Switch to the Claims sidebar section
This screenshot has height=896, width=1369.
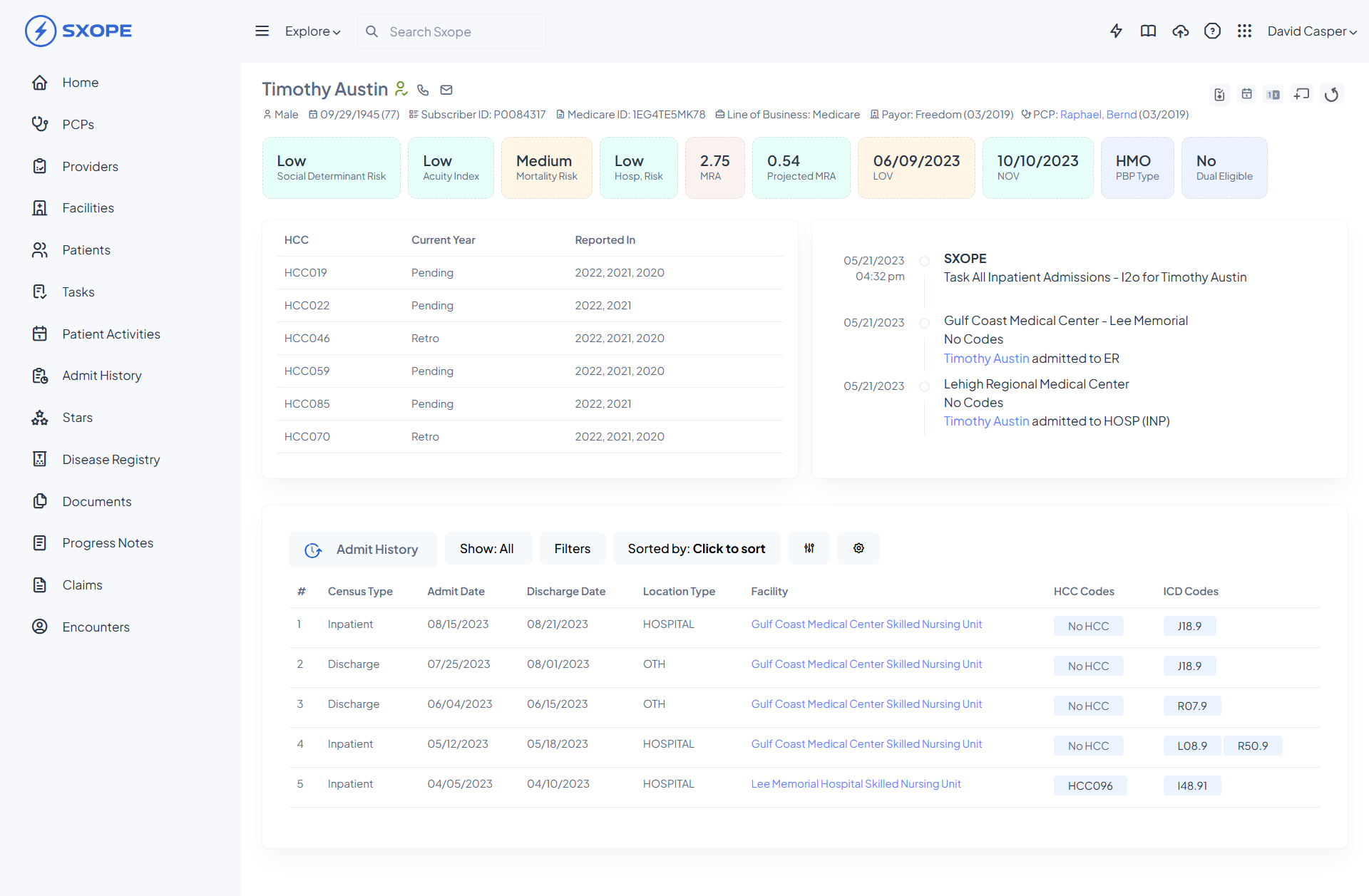point(82,585)
